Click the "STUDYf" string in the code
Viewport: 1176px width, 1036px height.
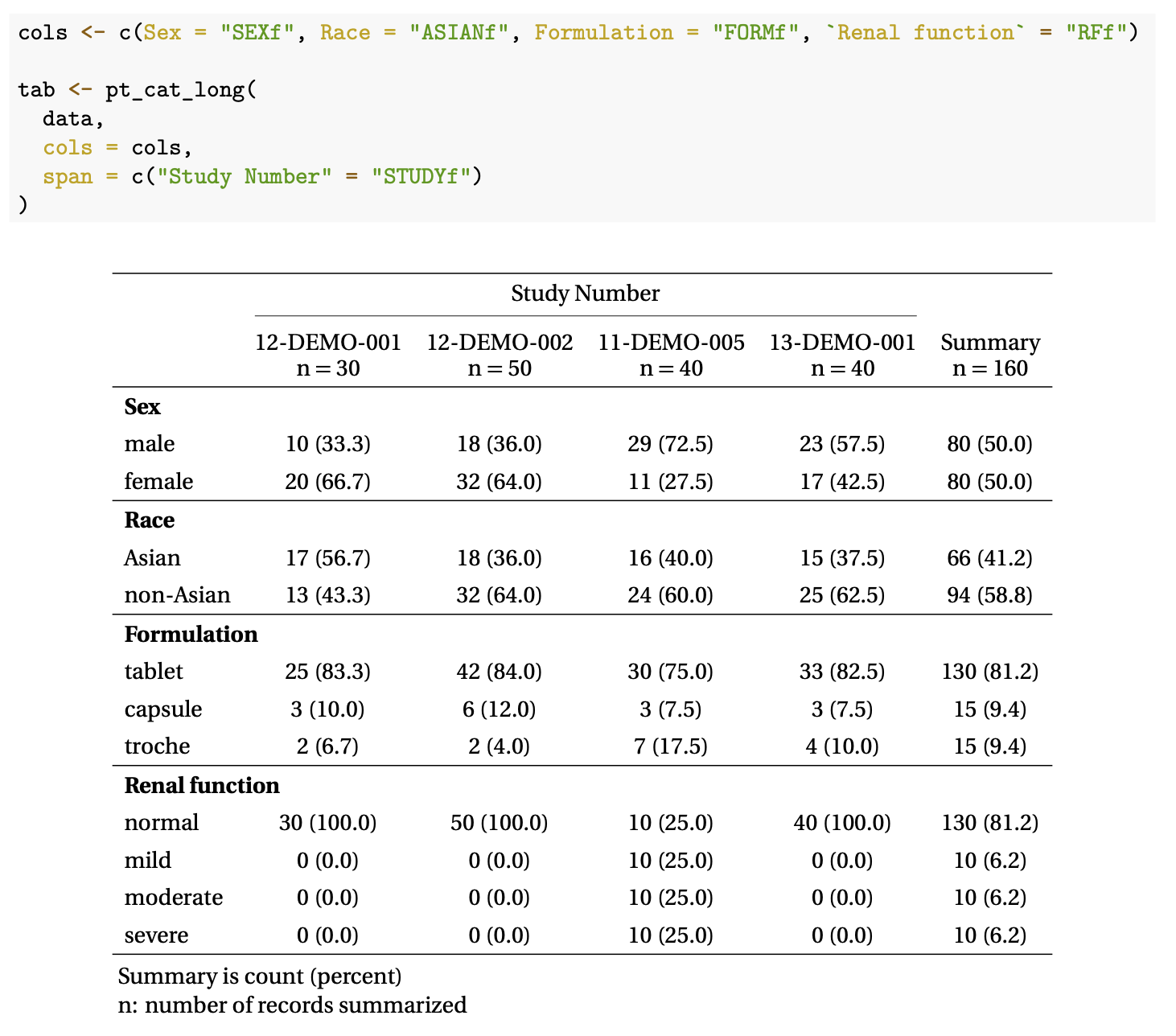click(x=421, y=176)
